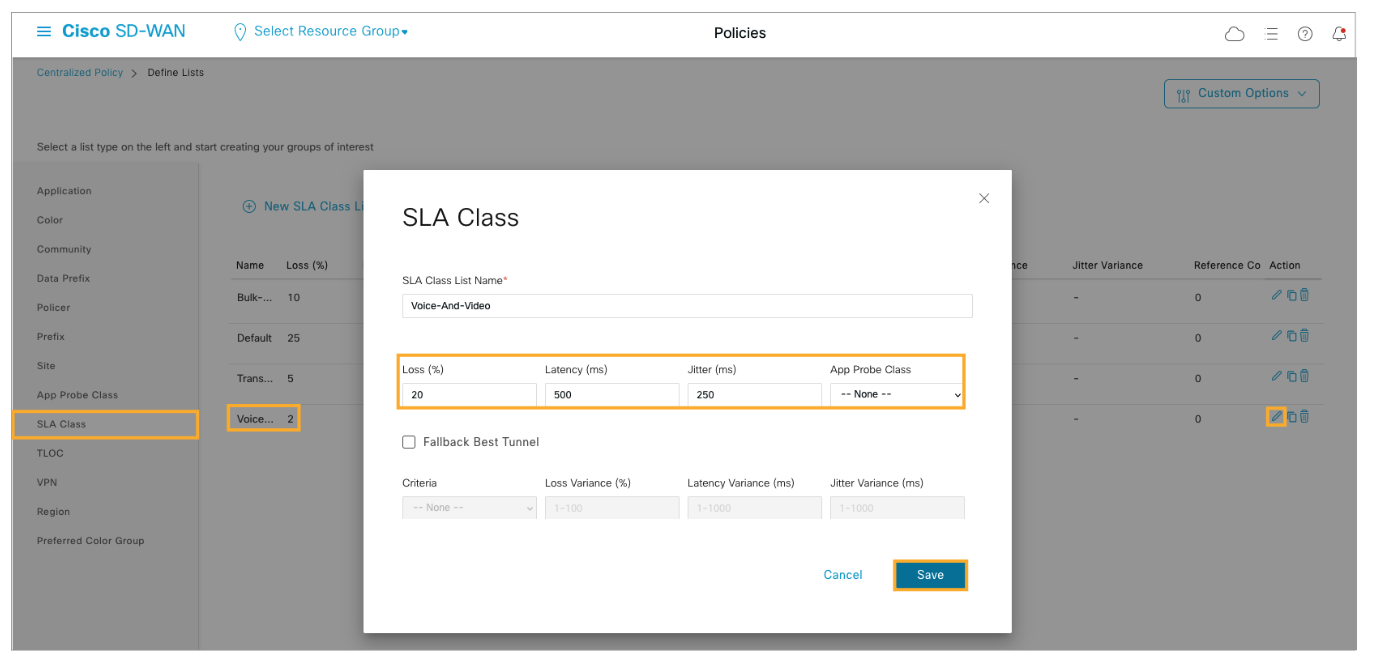Click edit pencil for Voice-And-Video row
The image size is (1375, 664).
click(1276, 416)
